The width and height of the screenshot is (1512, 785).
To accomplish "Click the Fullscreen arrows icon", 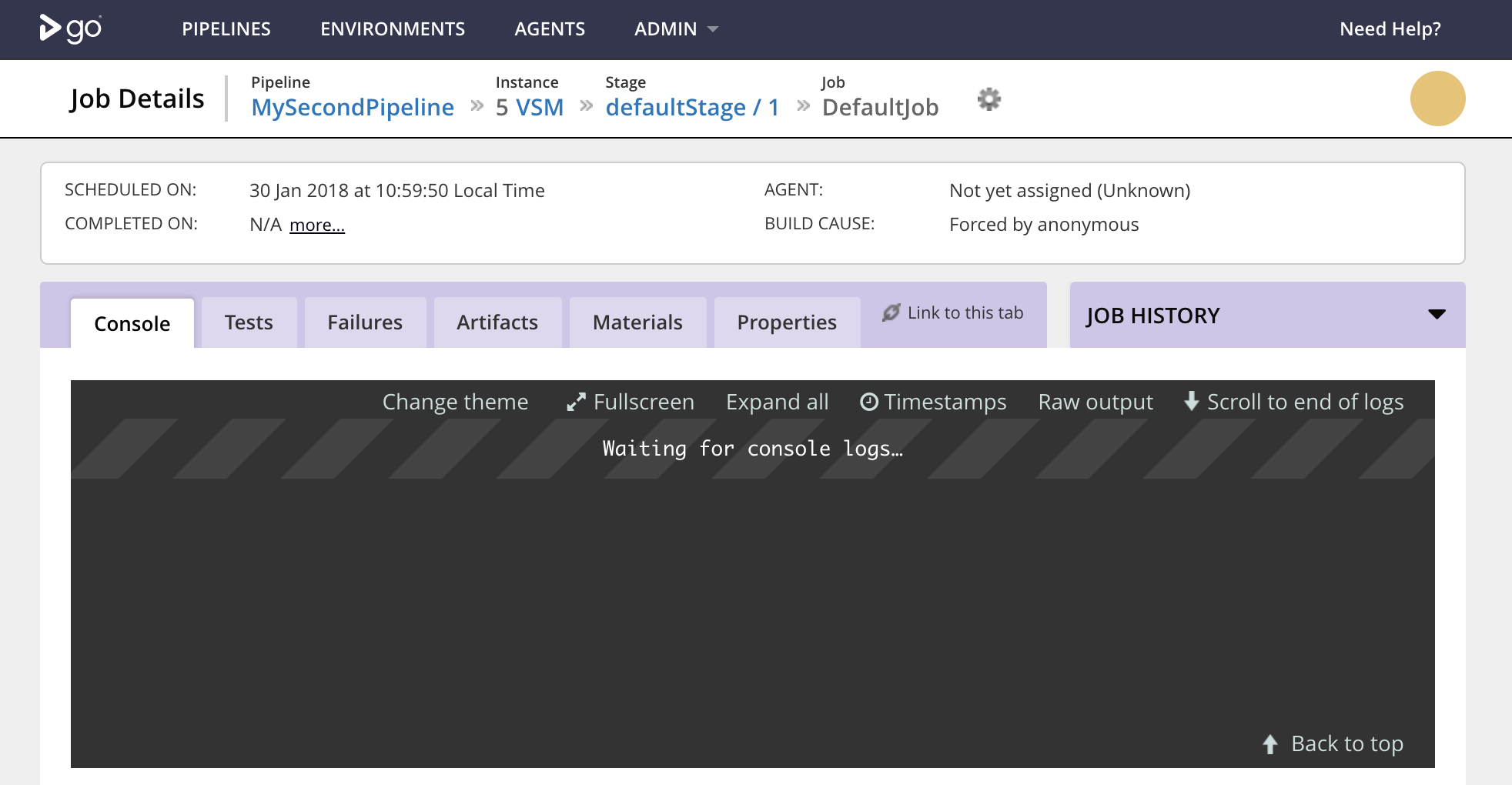I will click(x=576, y=403).
